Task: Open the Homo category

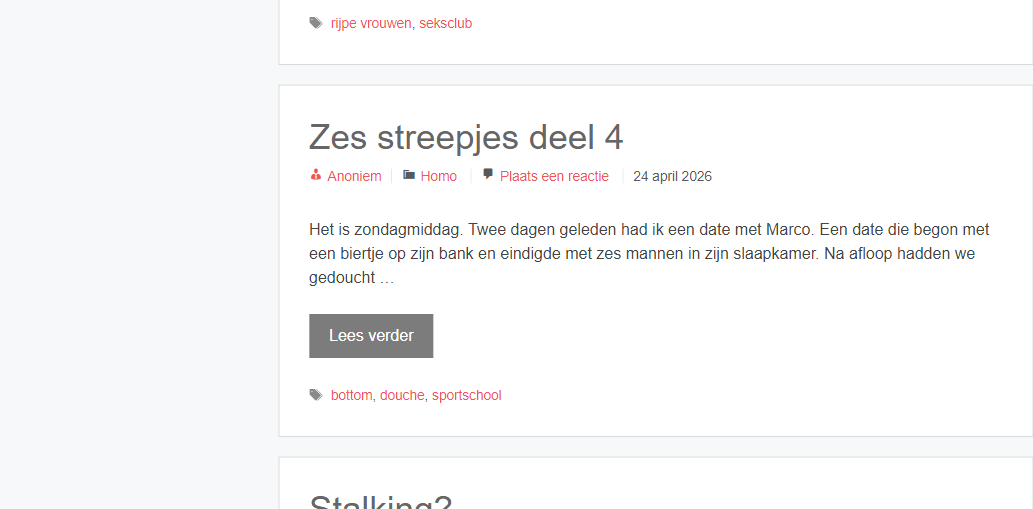Action: 438,176
